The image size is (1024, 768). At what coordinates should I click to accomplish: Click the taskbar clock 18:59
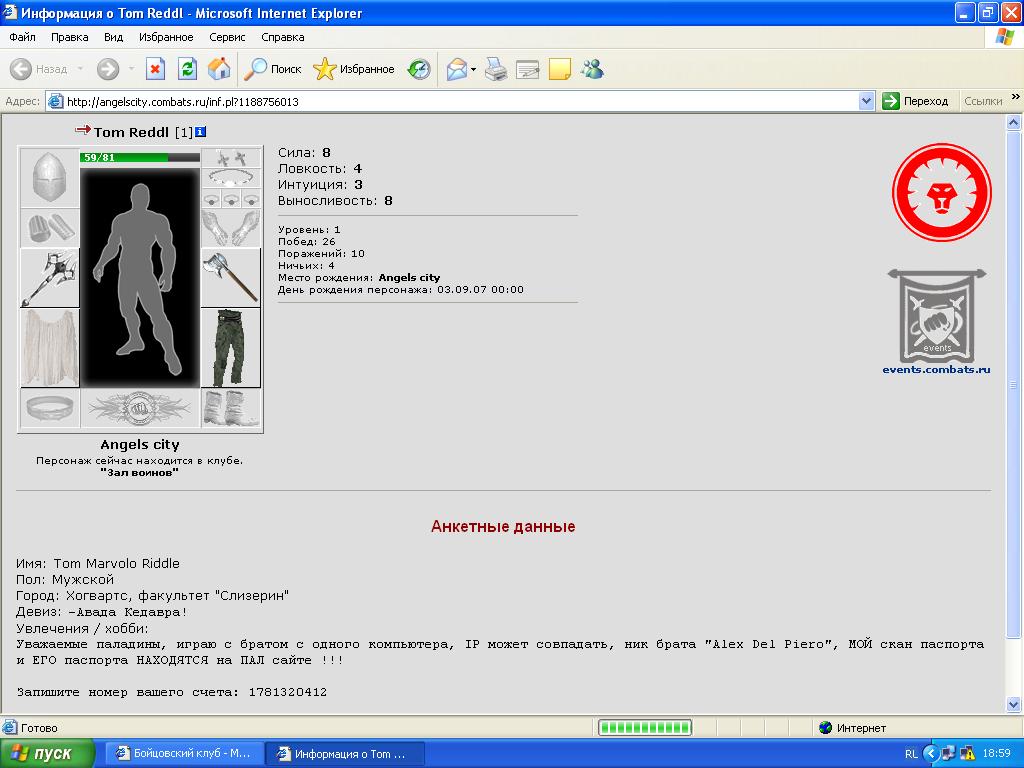[996, 754]
